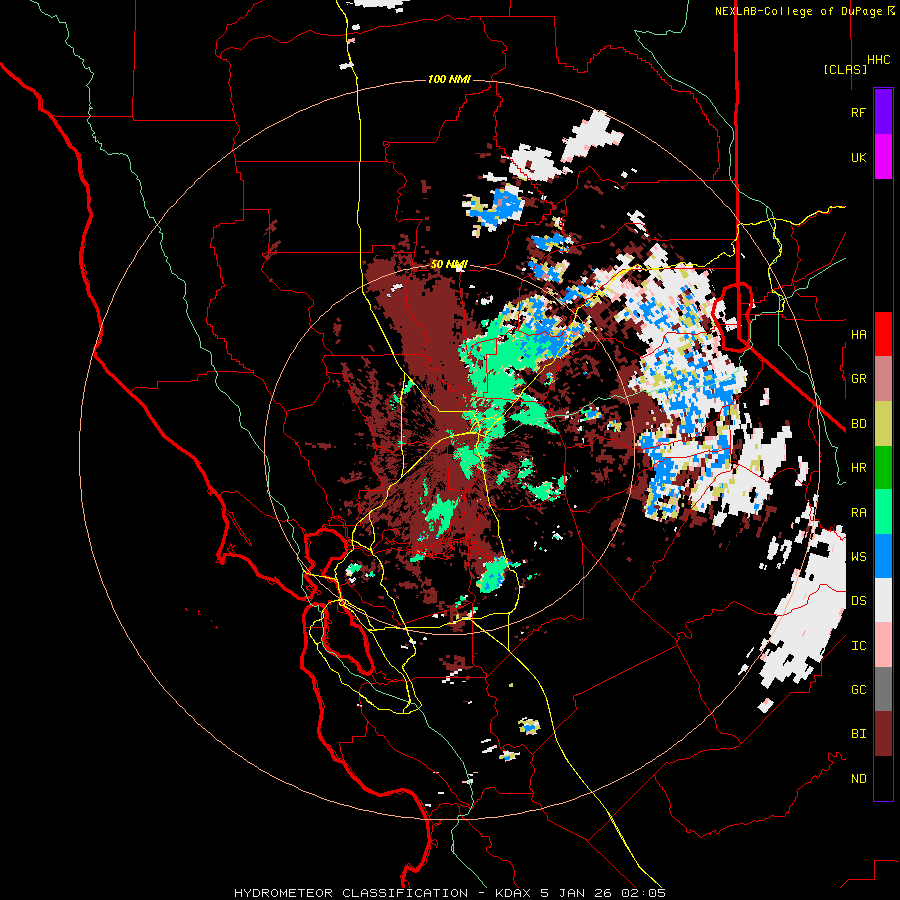900x900 pixels.
Task: Click the HA red legend swatch
Action: pyautogui.click(x=883, y=334)
